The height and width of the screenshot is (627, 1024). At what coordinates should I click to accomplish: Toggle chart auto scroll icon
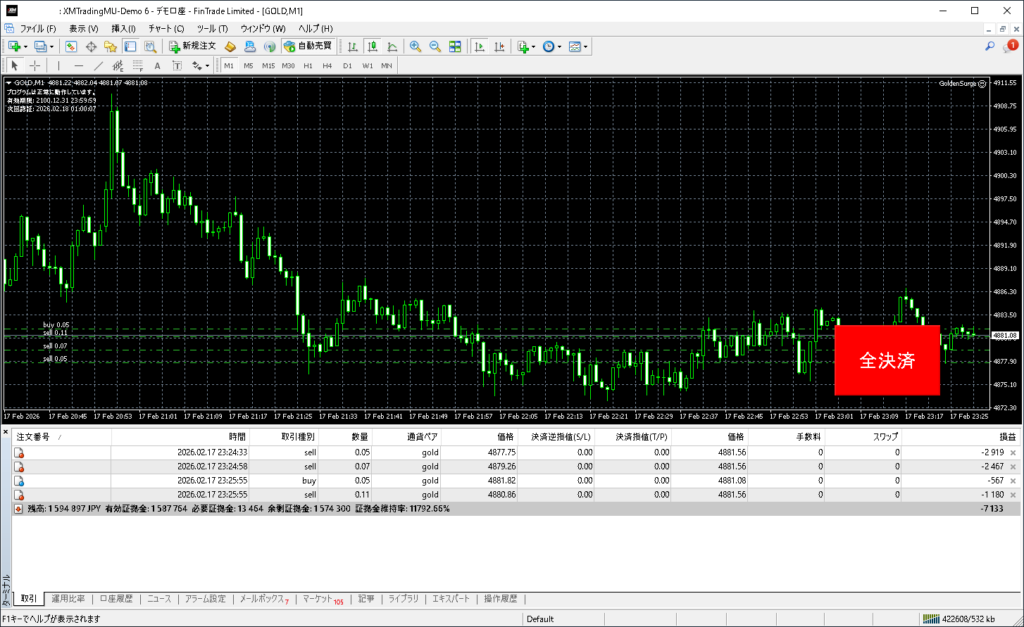(x=479, y=46)
